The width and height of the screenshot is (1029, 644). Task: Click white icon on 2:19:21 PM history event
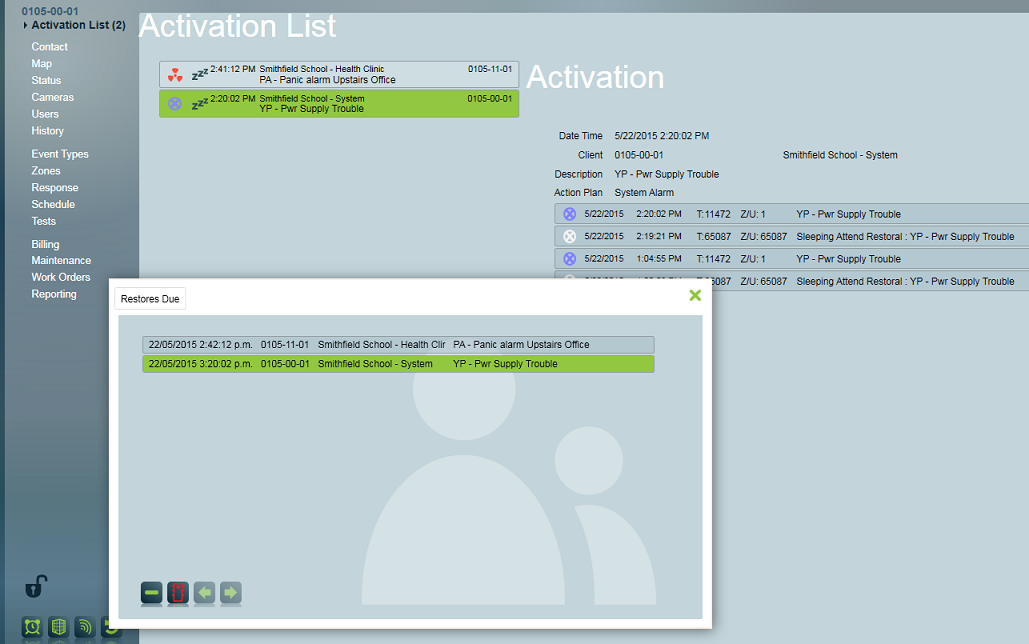tap(570, 236)
